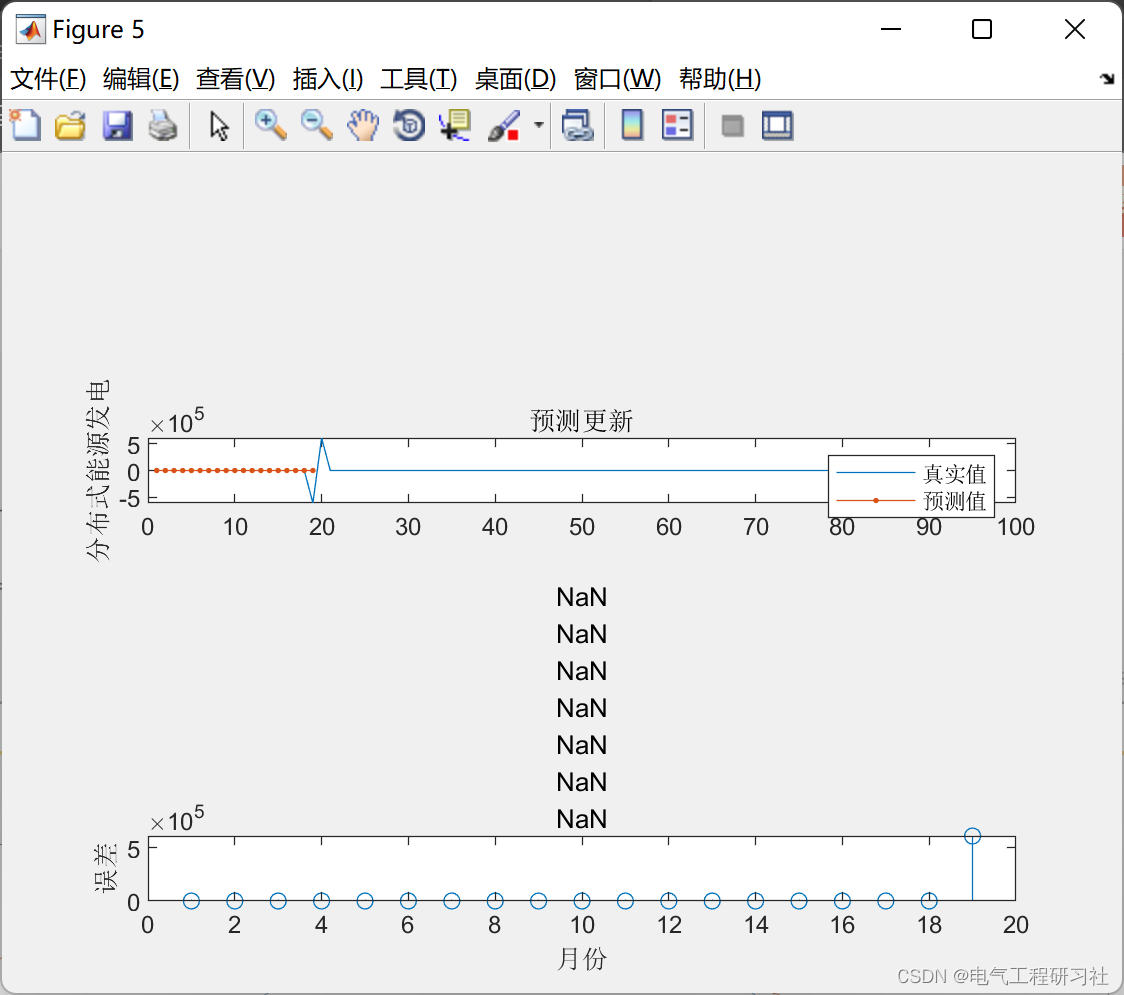Open the 帮助(H) menu
This screenshot has width=1124, height=995.
coord(720,79)
